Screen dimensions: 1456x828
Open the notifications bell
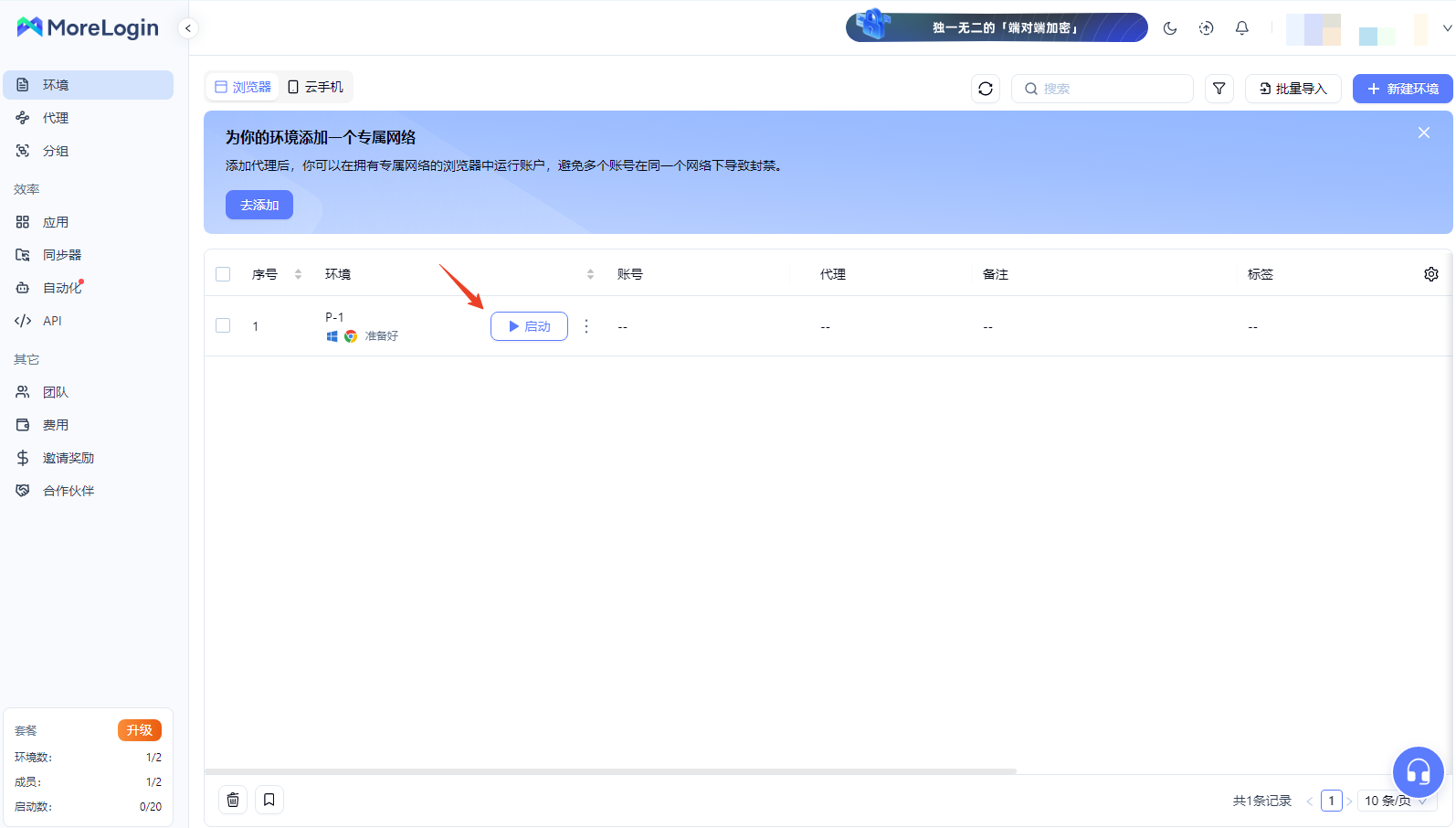(x=1241, y=28)
